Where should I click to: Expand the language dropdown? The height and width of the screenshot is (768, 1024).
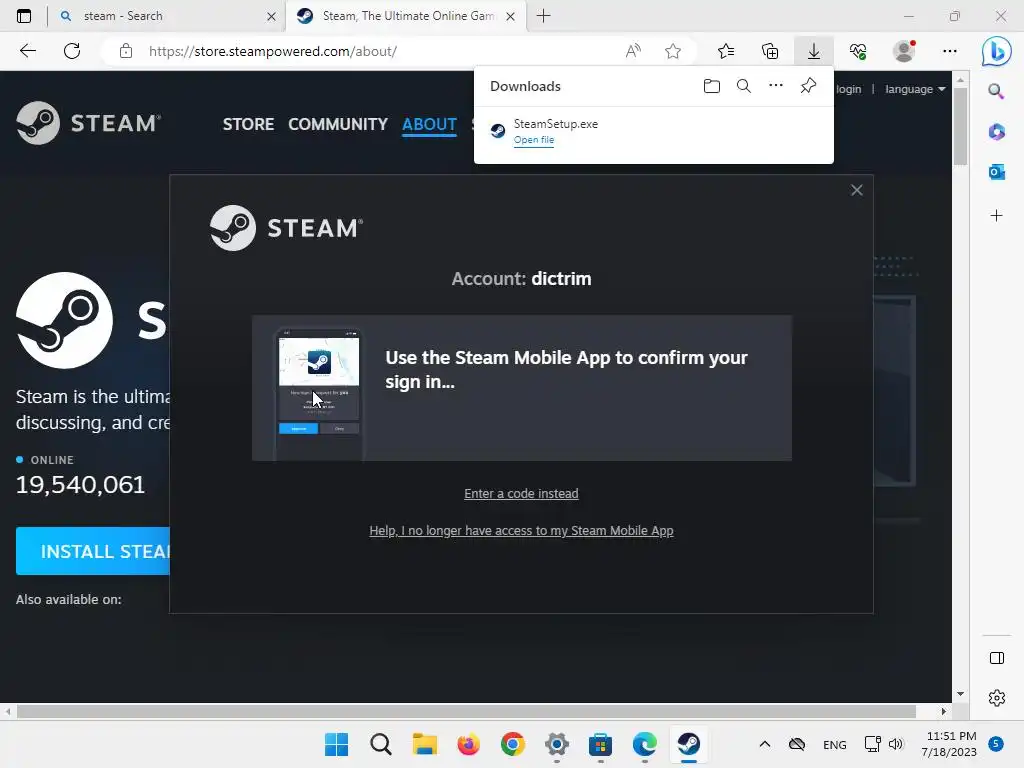pyautogui.click(x=915, y=89)
